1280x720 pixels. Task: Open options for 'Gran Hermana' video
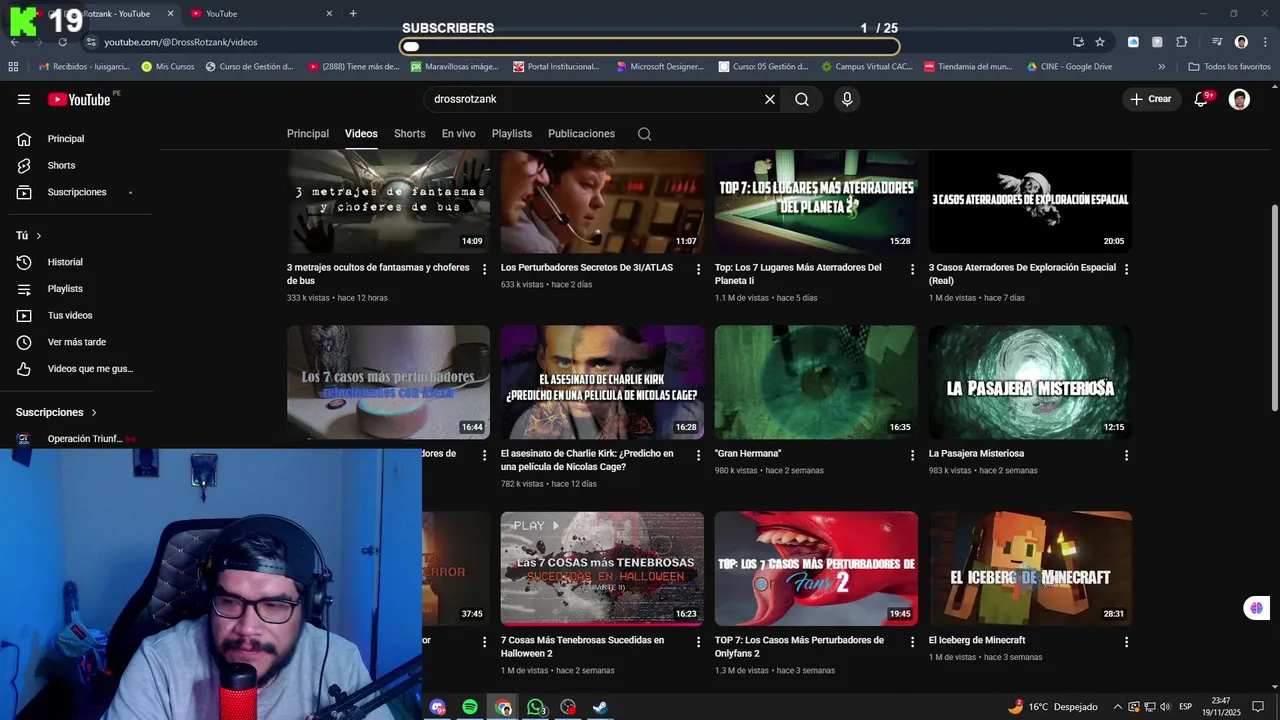point(912,455)
